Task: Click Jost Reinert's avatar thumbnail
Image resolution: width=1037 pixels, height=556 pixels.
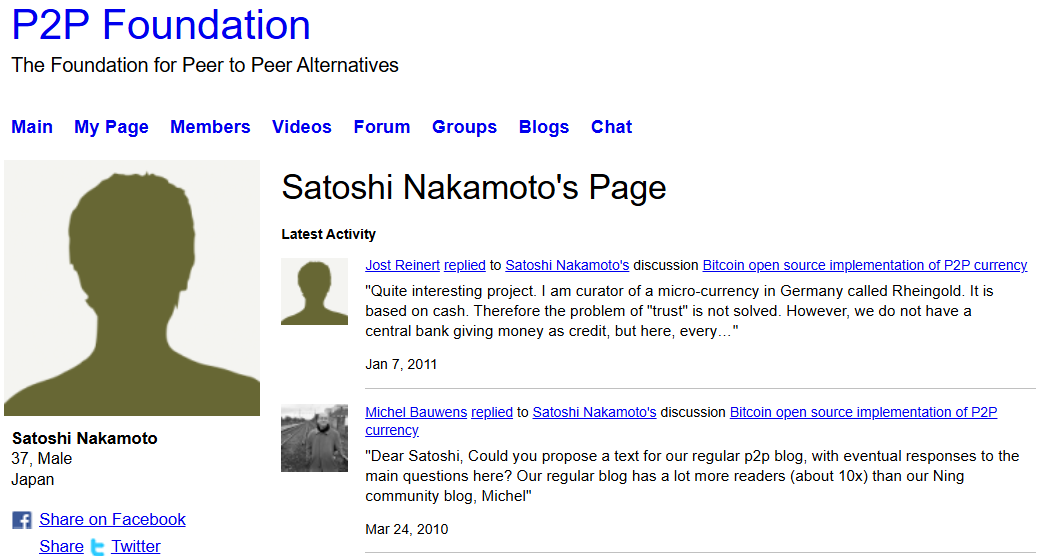Action: 314,291
